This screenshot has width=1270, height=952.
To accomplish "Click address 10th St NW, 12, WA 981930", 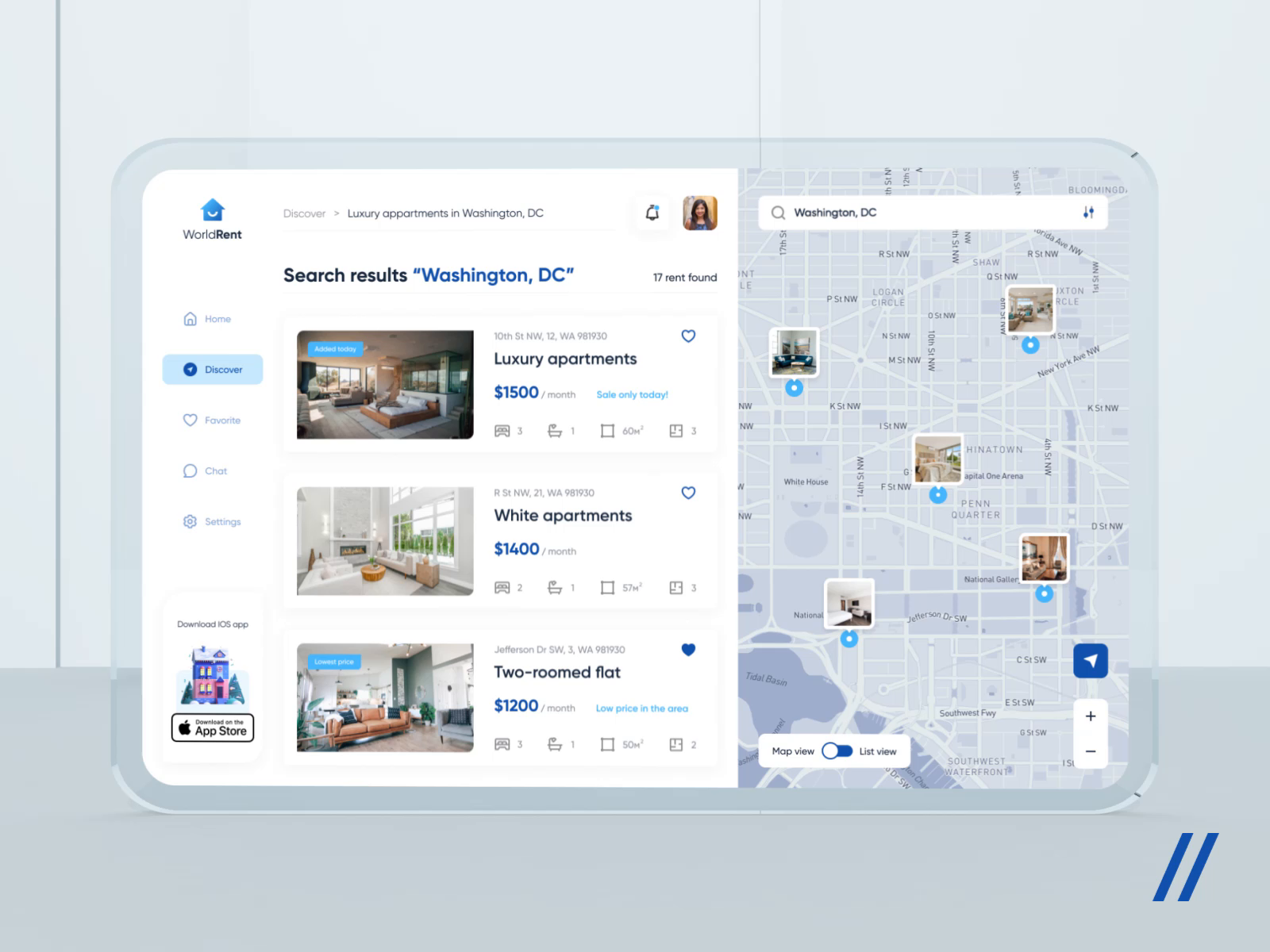I will [x=550, y=336].
